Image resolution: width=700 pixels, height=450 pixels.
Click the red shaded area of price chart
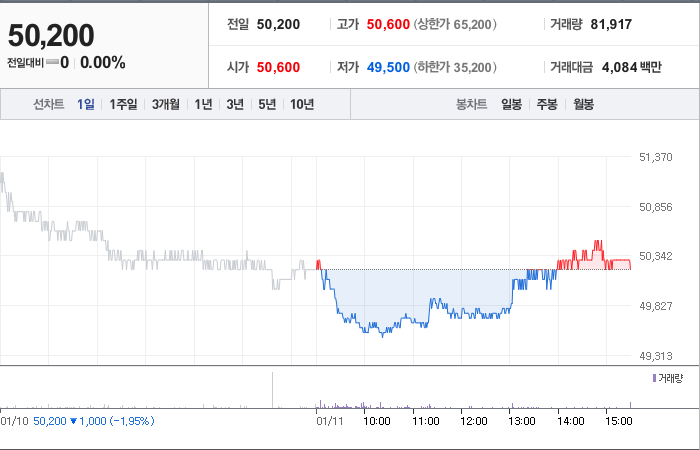(598, 263)
